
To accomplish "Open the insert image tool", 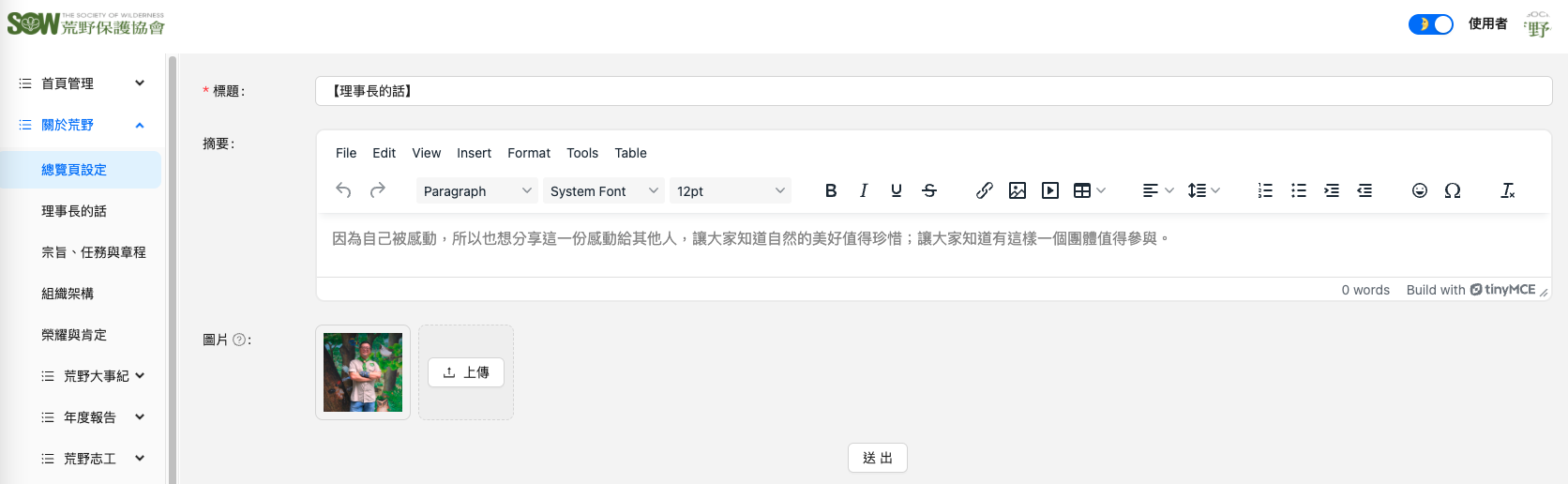I will click(1018, 190).
